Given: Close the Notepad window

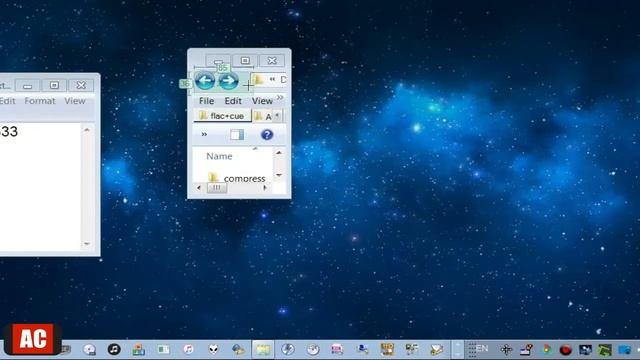Looking at the screenshot, I should point(81,85).
